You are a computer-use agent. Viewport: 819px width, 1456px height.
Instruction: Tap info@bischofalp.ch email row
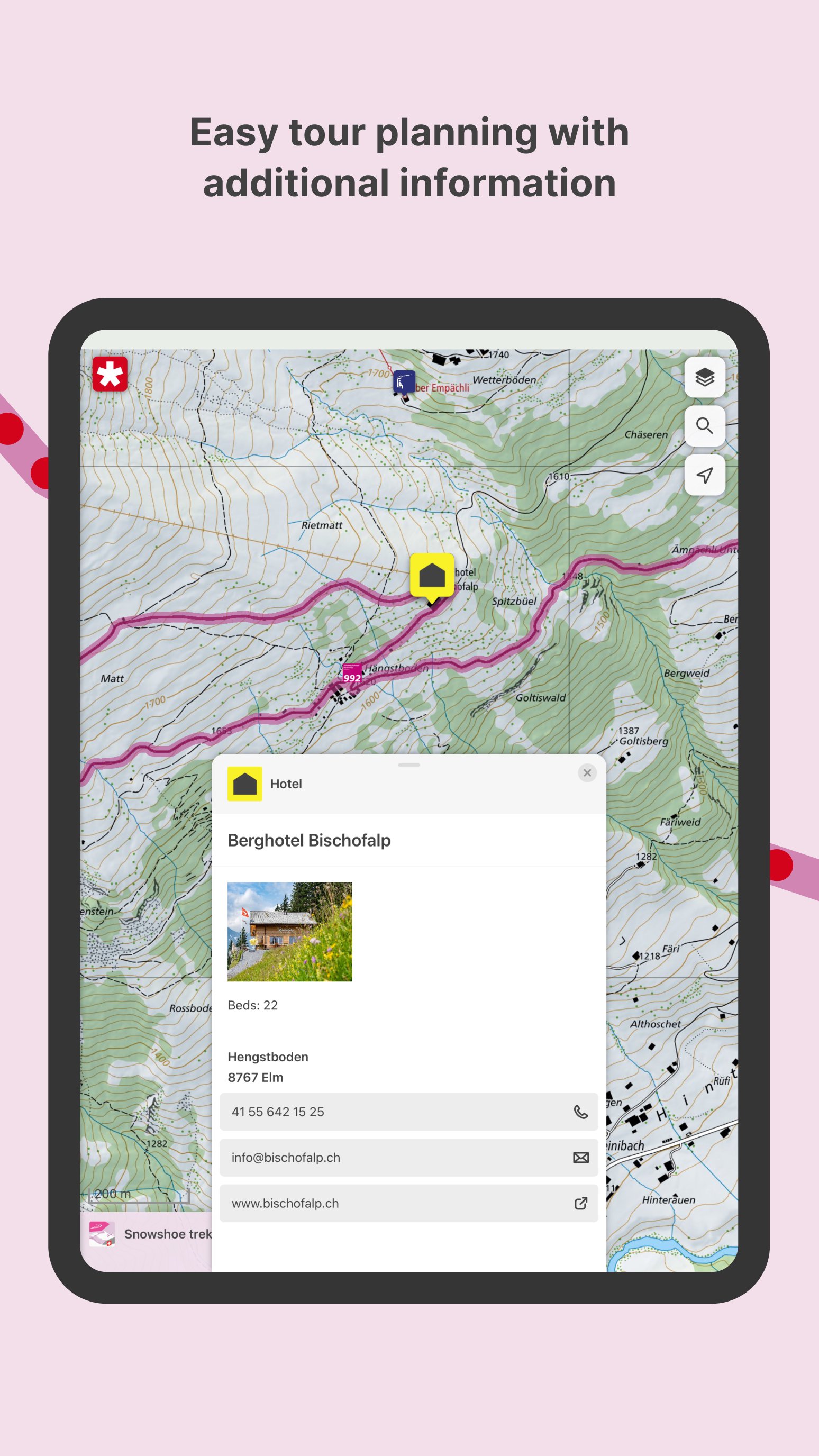[x=408, y=1158]
